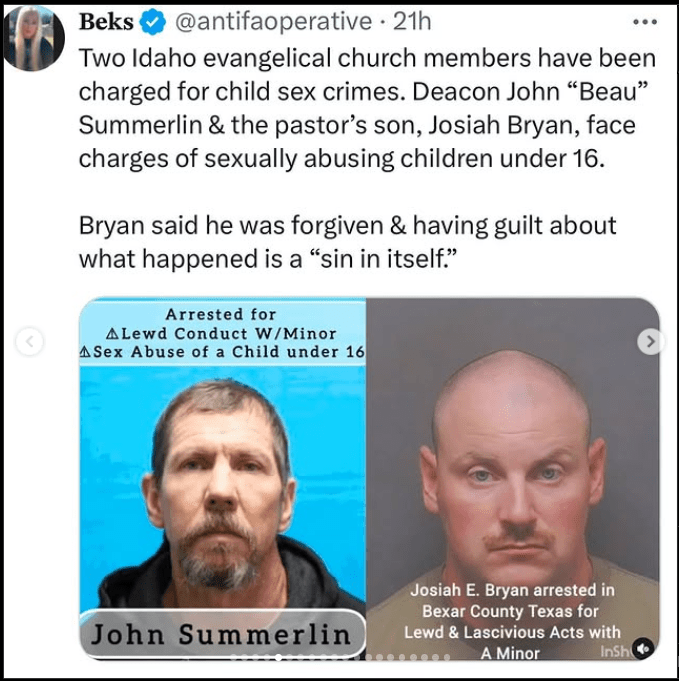Click the InShot watermark near the speaker icon
The image size is (679, 681).
point(614,651)
